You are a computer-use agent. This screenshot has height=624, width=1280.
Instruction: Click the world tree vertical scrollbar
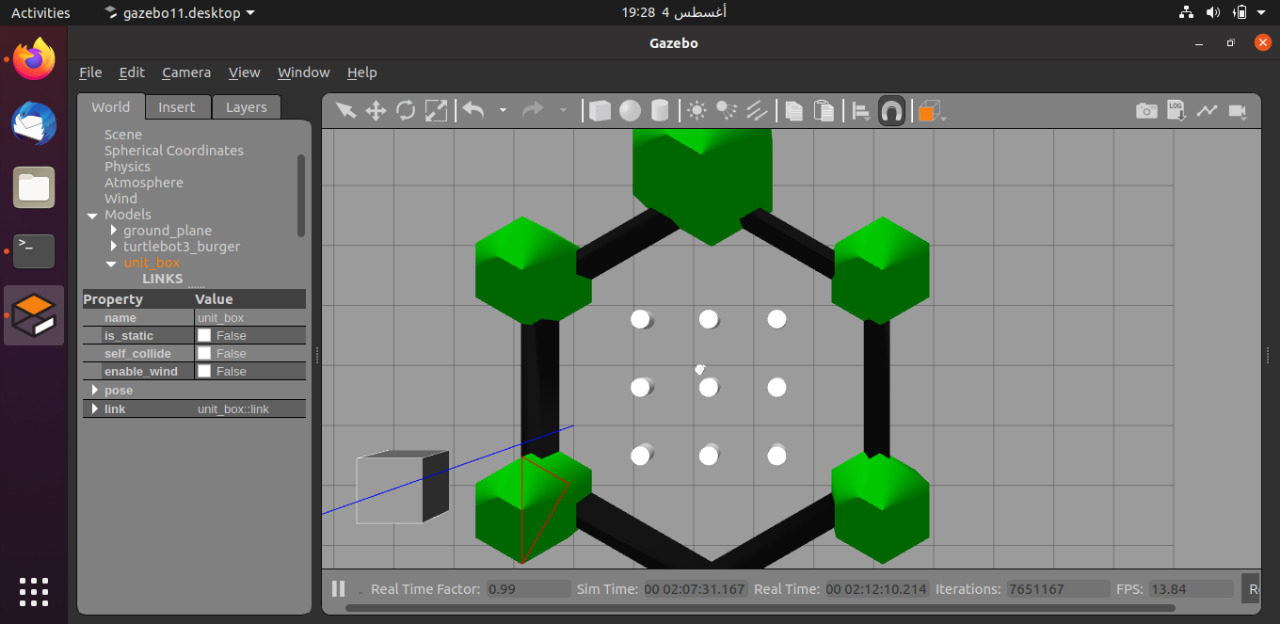(x=301, y=195)
